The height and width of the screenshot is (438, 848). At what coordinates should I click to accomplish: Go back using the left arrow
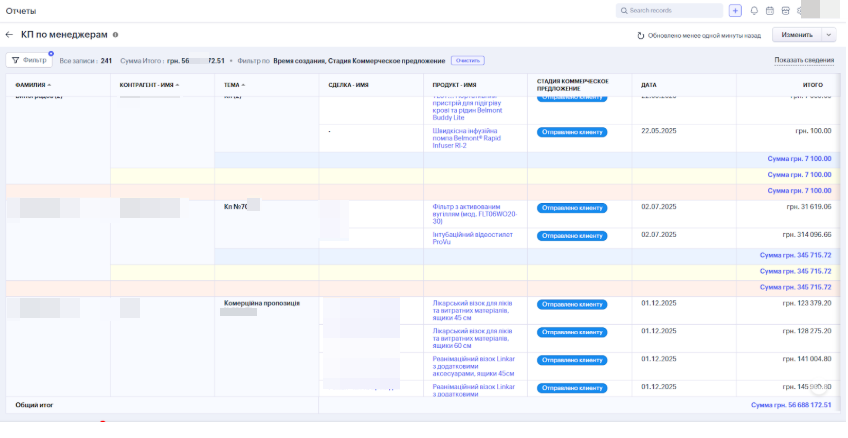9,35
